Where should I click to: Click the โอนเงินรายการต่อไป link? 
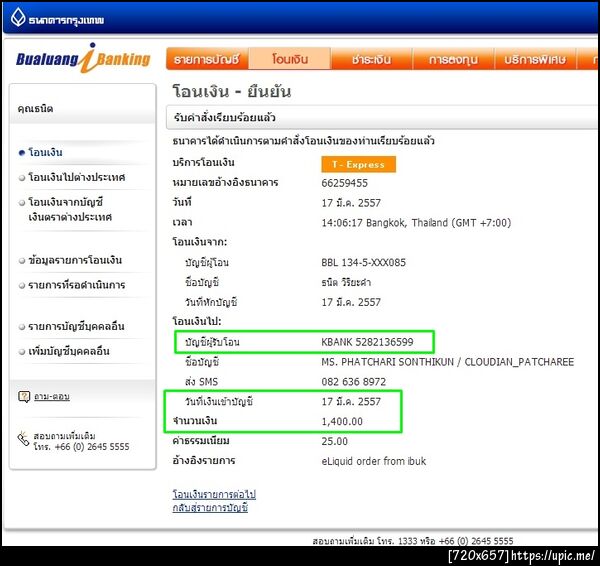point(214,494)
